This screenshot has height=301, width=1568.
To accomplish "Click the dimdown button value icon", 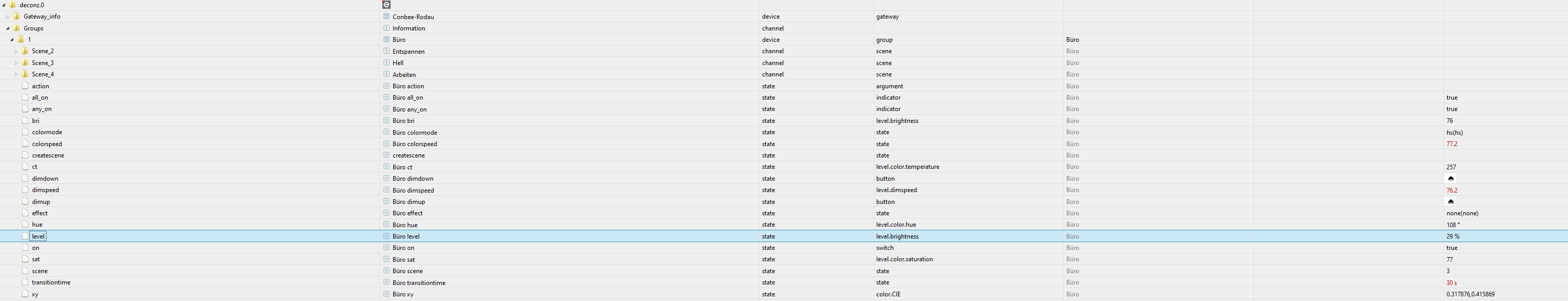I will [x=1451, y=178].
